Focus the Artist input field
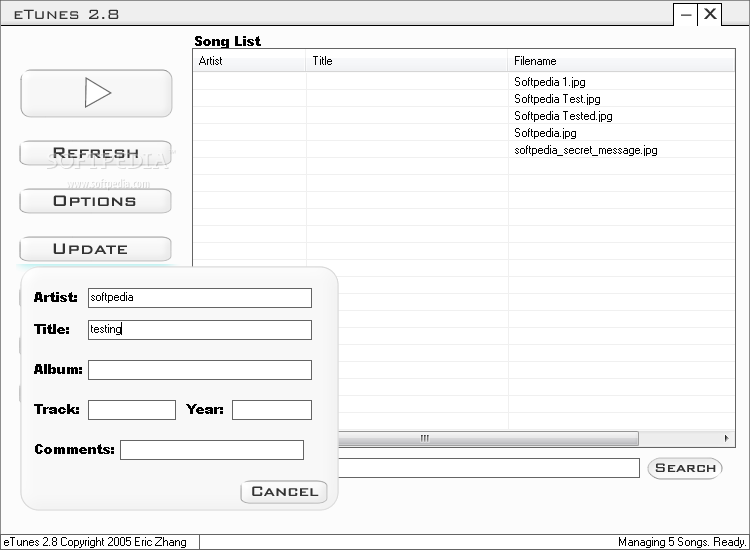 click(x=200, y=297)
